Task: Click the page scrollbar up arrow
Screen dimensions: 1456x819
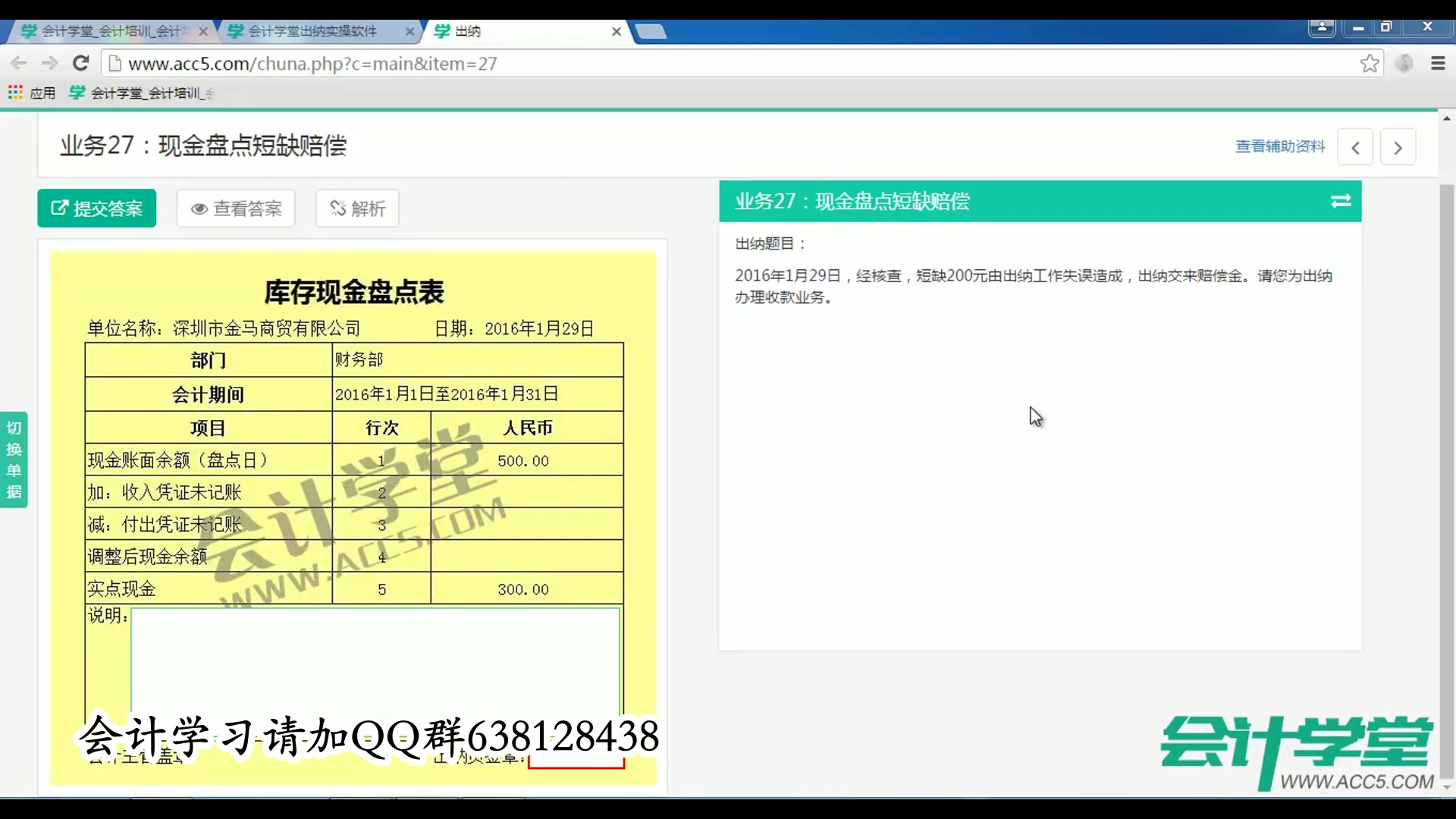Action: (1446, 118)
